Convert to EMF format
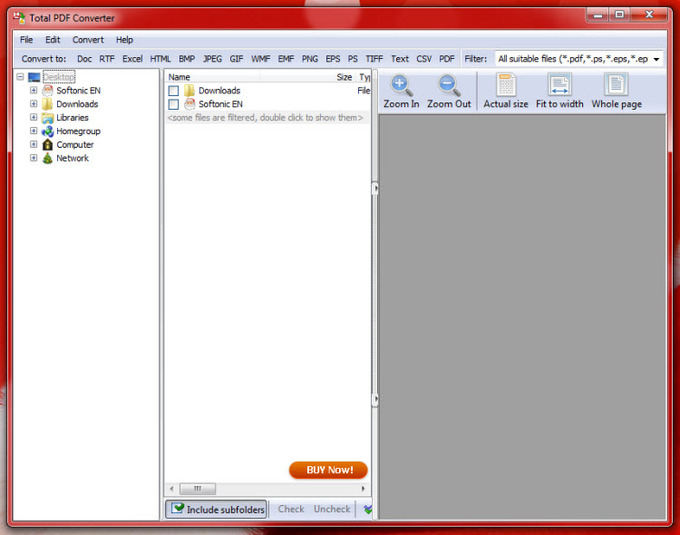The height and width of the screenshot is (535, 680). (286, 59)
